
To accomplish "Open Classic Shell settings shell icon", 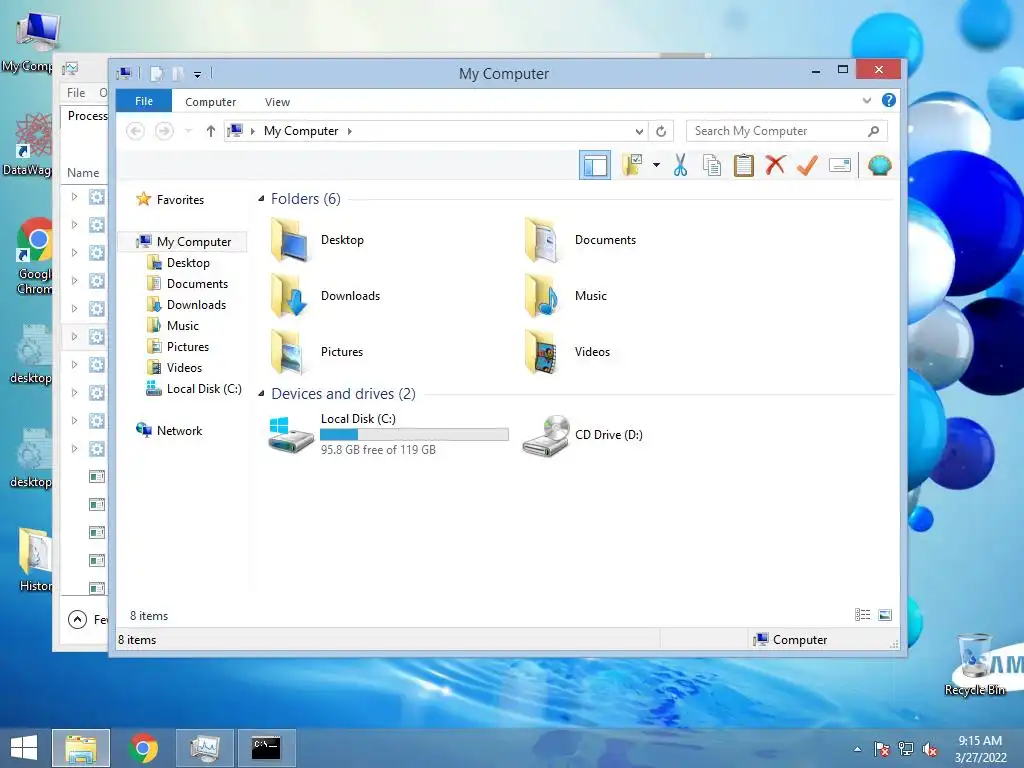I will tap(880, 165).
